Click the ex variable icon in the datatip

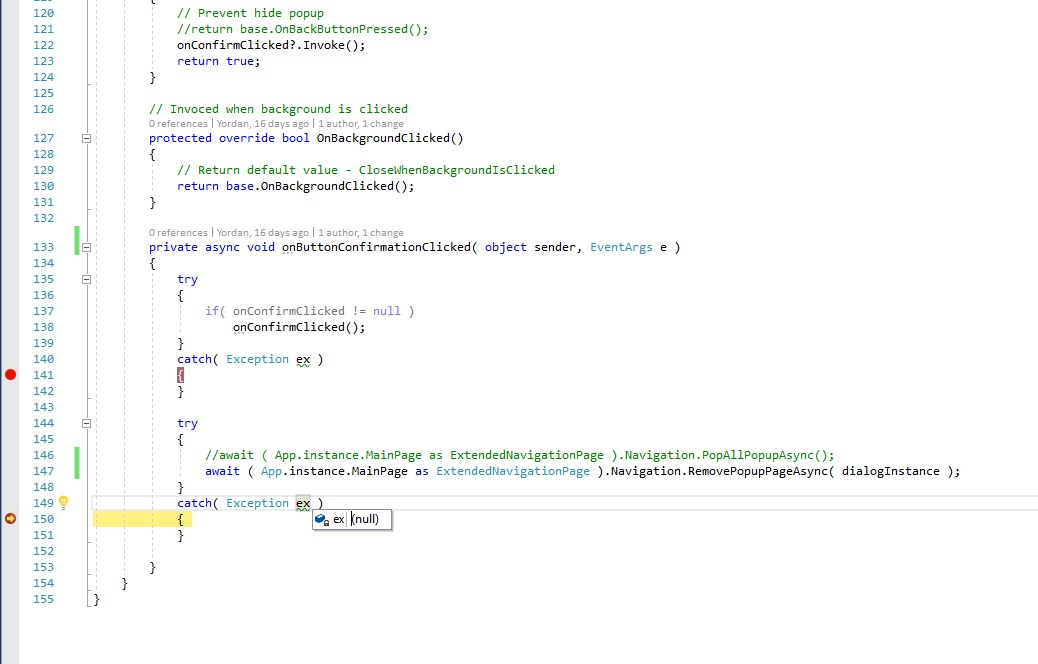point(322,520)
